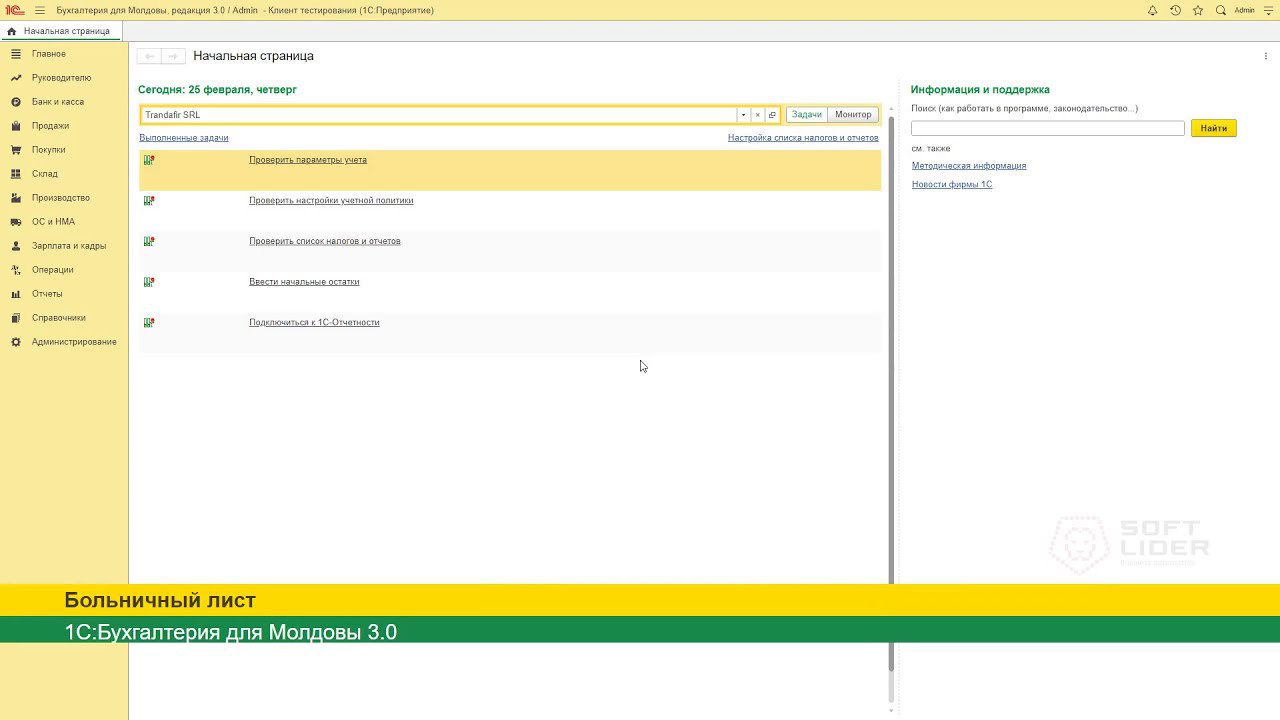This screenshot has width=1280, height=720.
Task: Click Администрирование gear icon in sidebar
Action: (16, 342)
